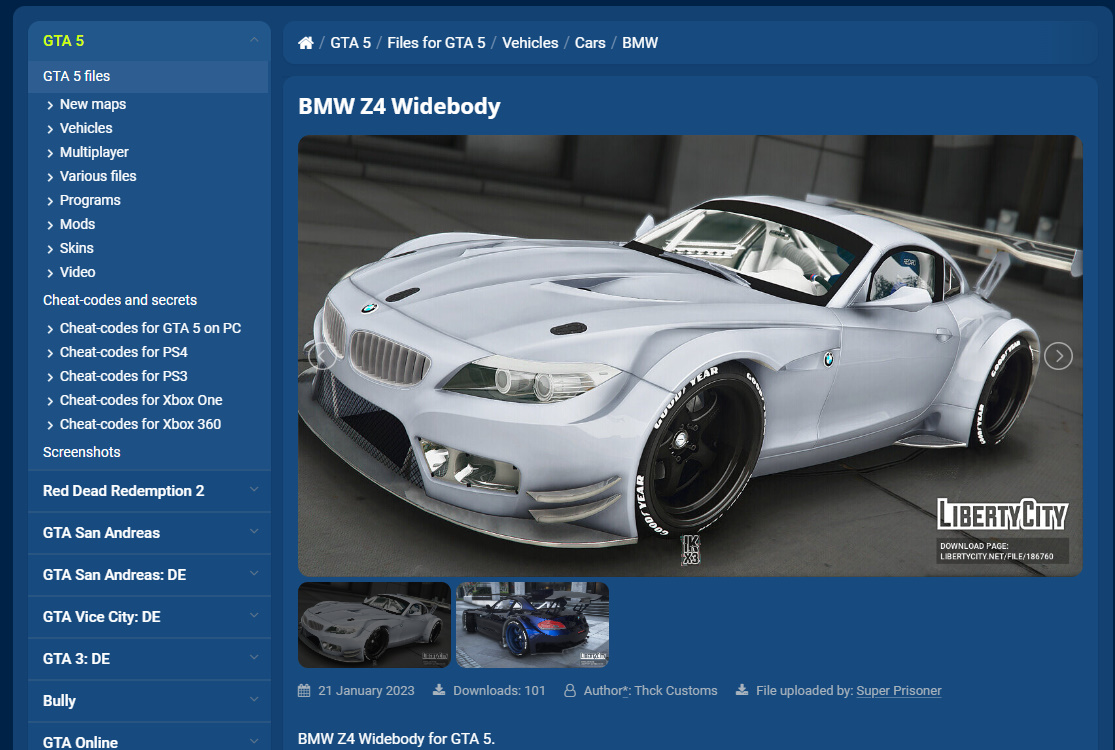Open the main BMW Z4 image
1115x750 pixels.
tap(690, 355)
